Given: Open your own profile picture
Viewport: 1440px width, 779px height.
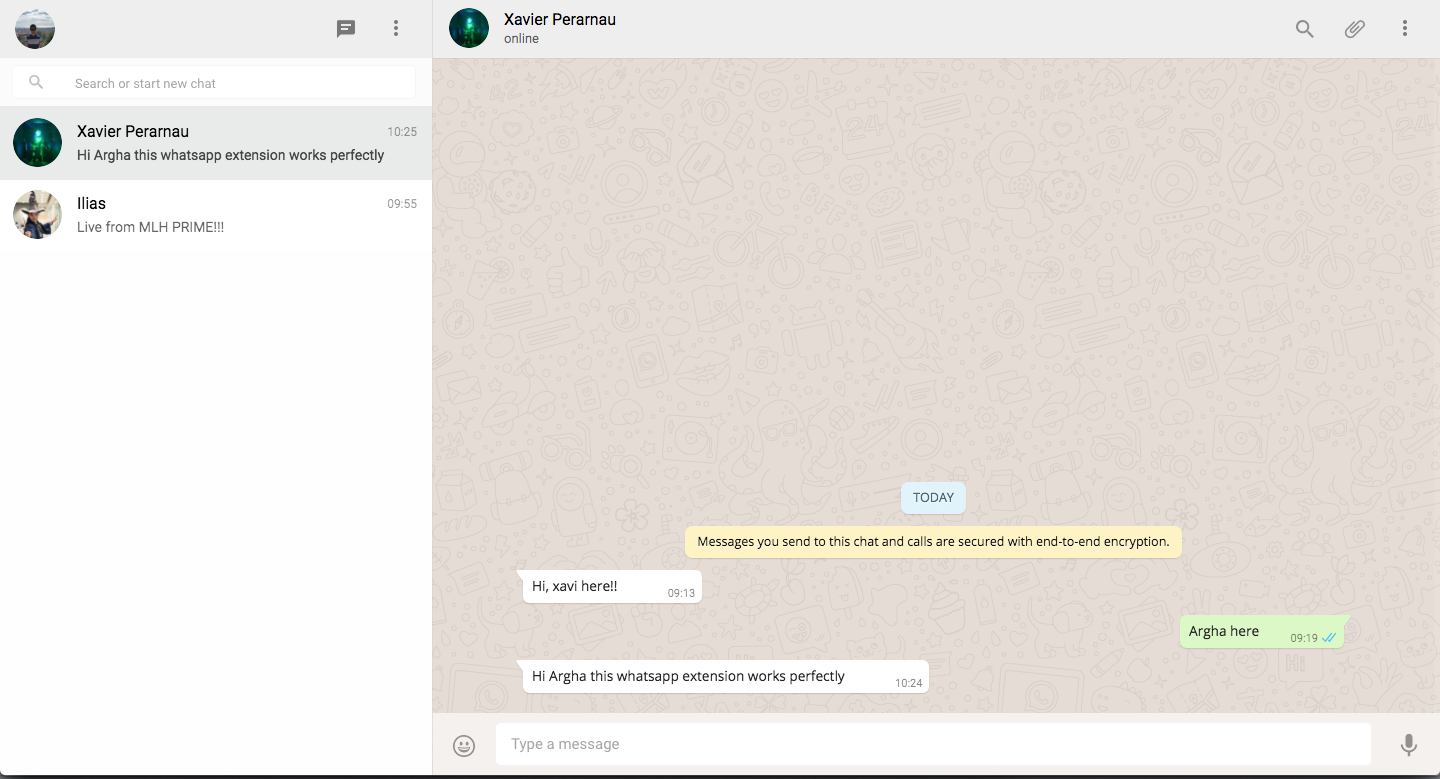Looking at the screenshot, I should coord(35,29).
